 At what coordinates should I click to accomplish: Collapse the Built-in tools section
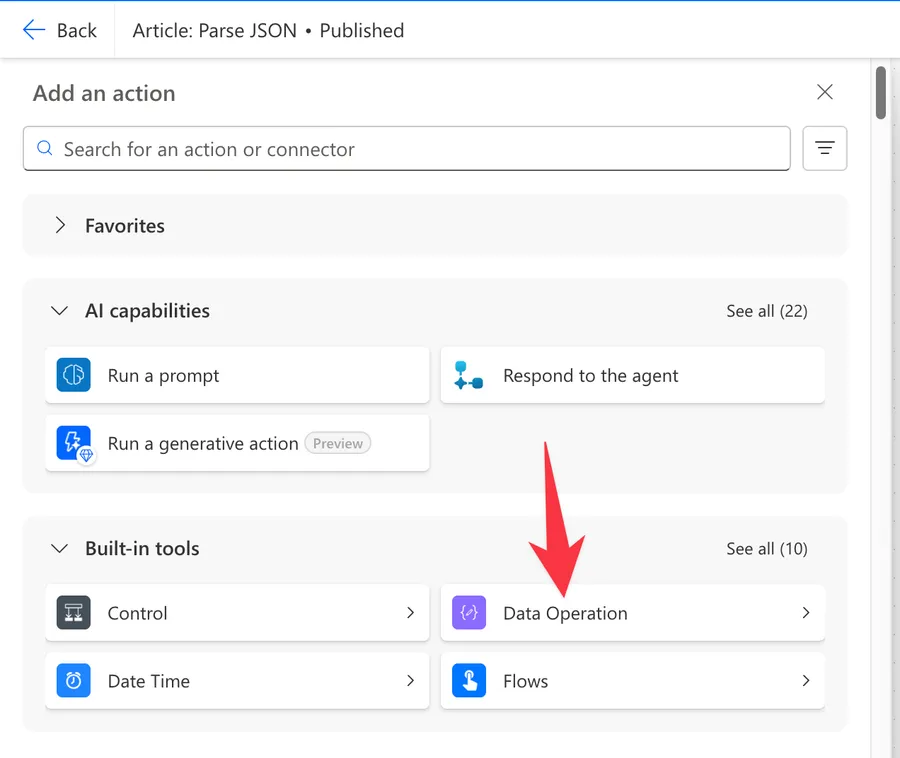(61, 549)
